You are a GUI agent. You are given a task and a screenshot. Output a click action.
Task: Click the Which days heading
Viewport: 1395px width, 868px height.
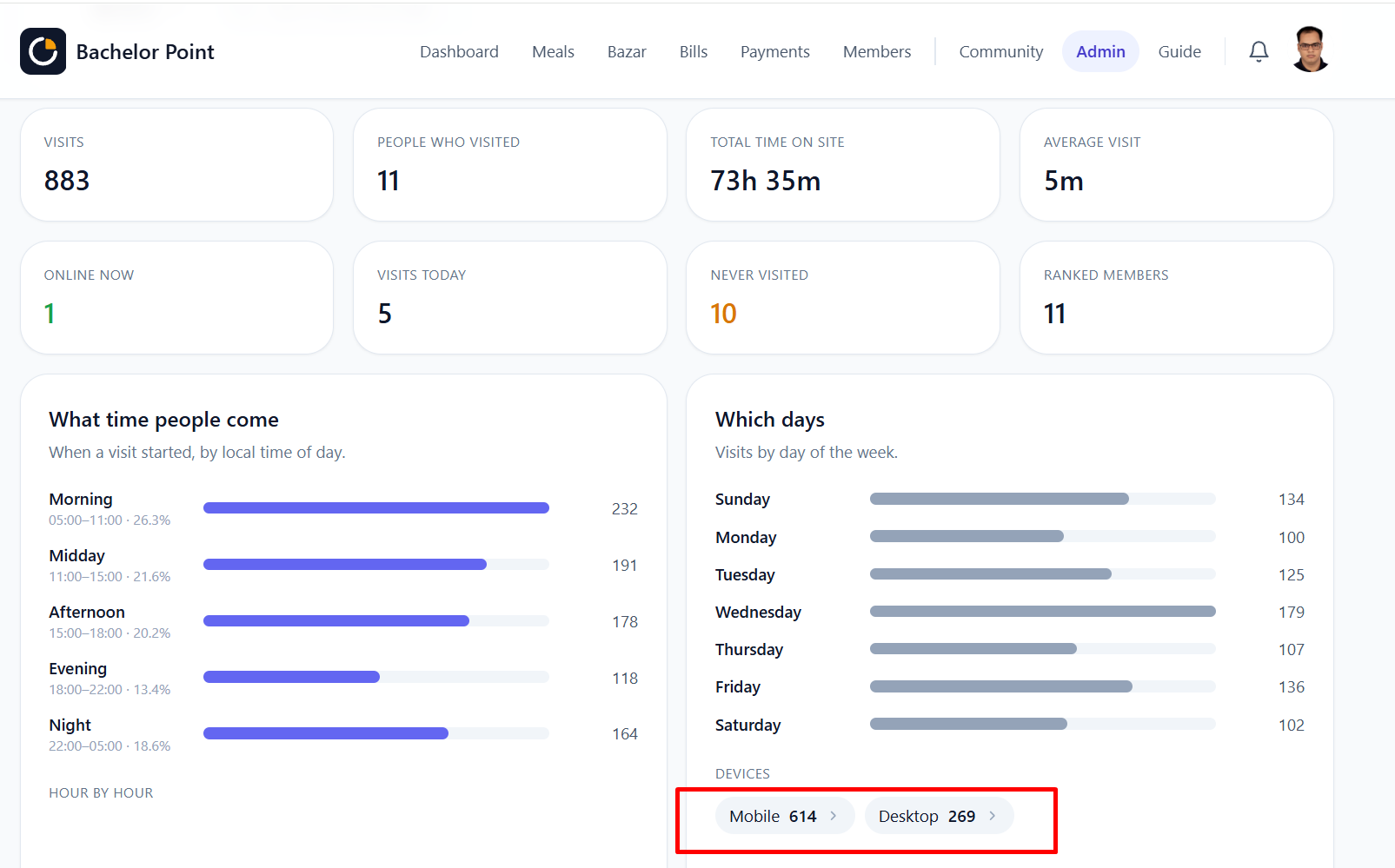click(x=770, y=420)
